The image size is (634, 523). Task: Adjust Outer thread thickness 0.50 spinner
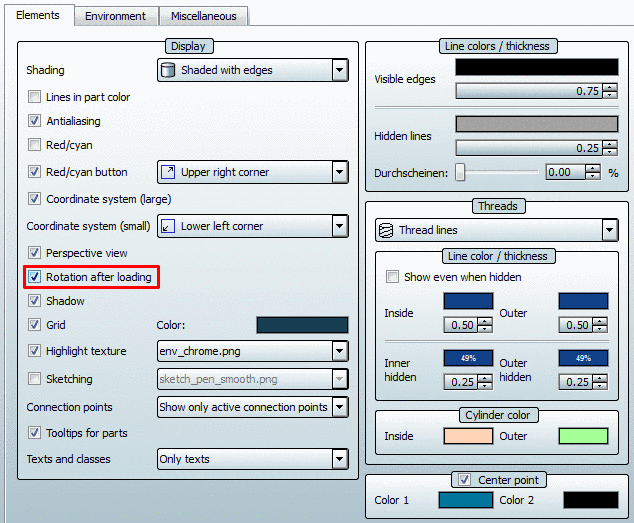[x=600, y=325]
